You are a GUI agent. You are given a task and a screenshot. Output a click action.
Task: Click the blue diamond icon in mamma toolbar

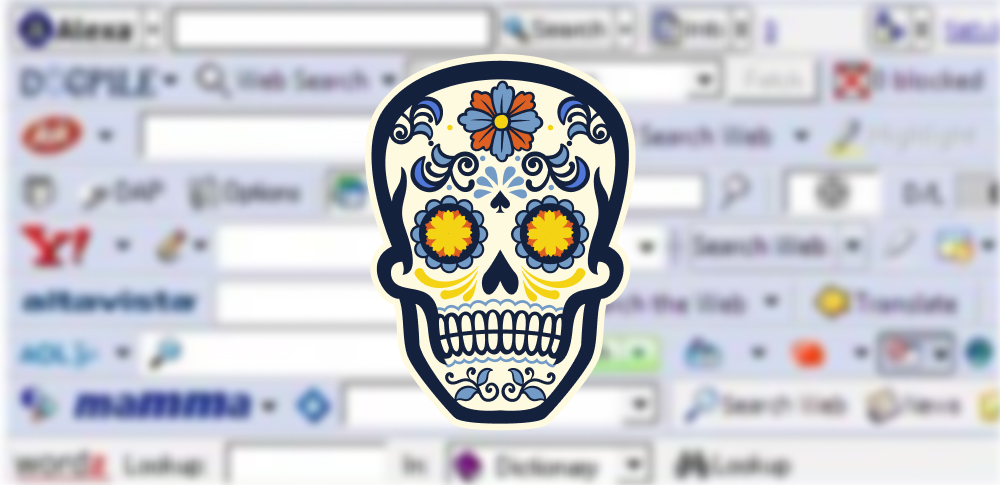click(314, 406)
